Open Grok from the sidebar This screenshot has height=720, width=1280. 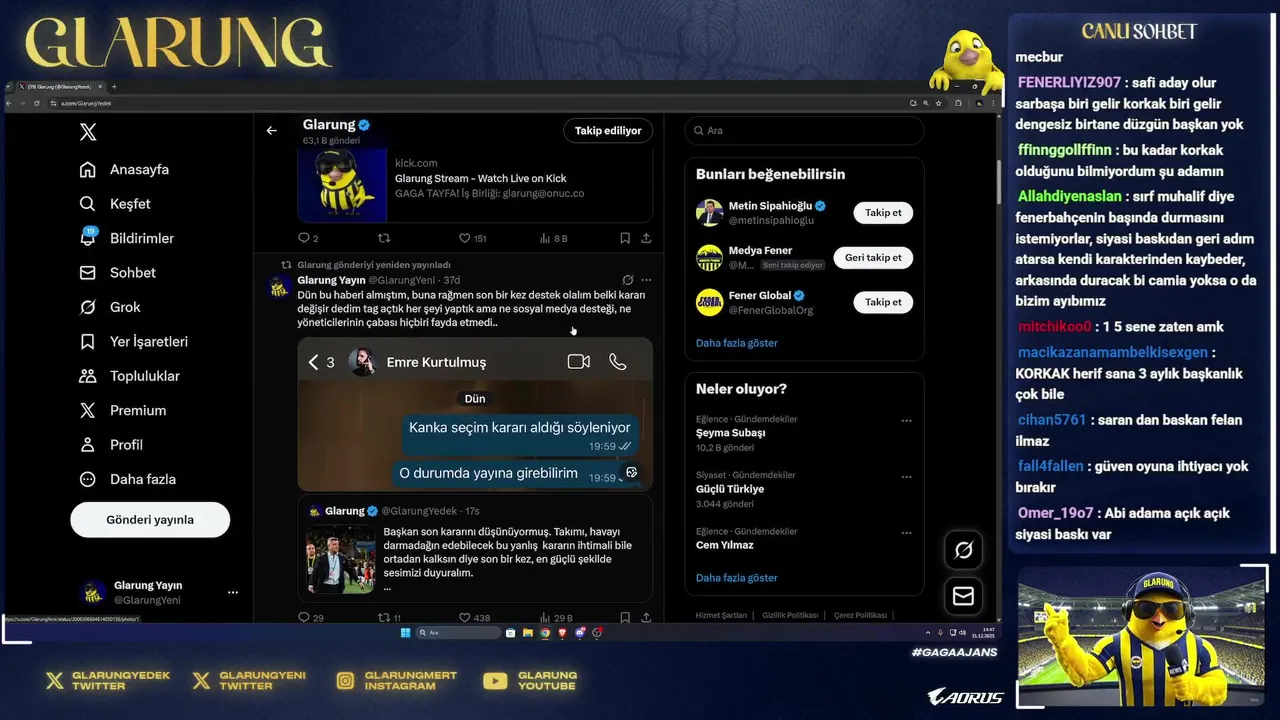(x=110, y=307)
